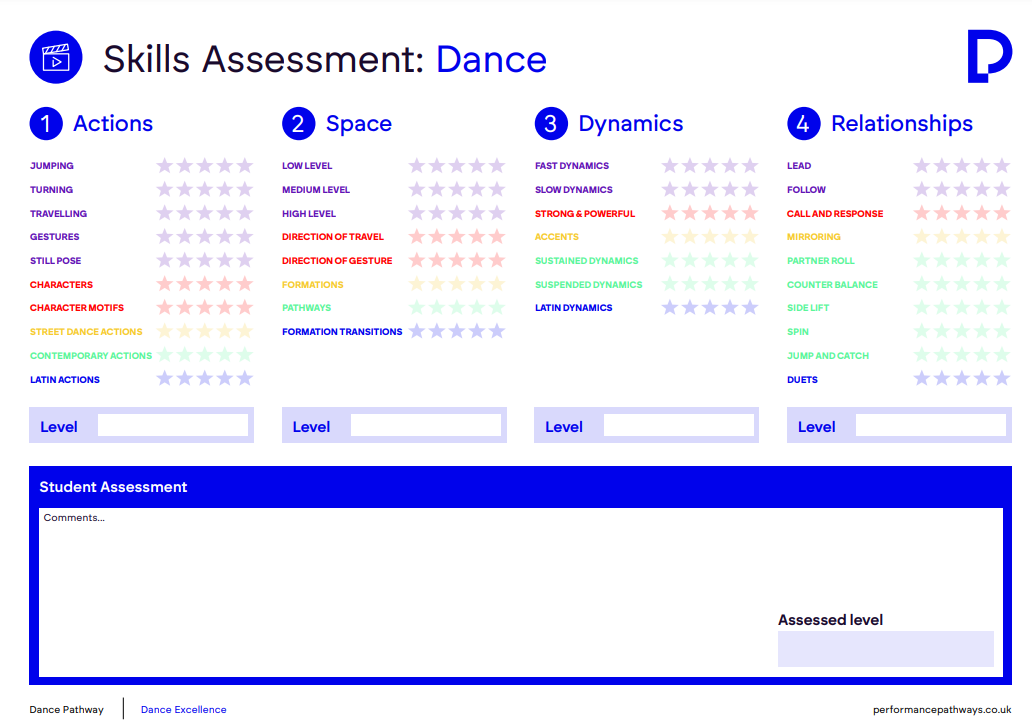This screenshot has height=727, width=1032.
Task: Click the LATIN DYNAMICS label
Action: click(x=573, y=308)
